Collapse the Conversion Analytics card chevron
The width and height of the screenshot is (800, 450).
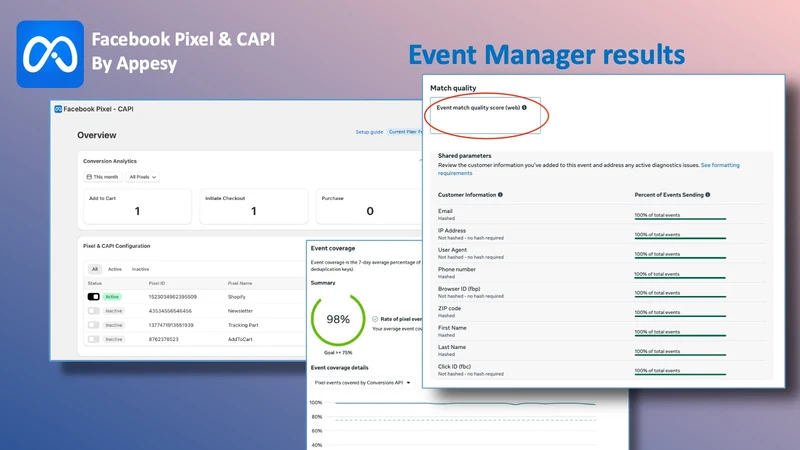pyautogui.click(x=420, y=161)
